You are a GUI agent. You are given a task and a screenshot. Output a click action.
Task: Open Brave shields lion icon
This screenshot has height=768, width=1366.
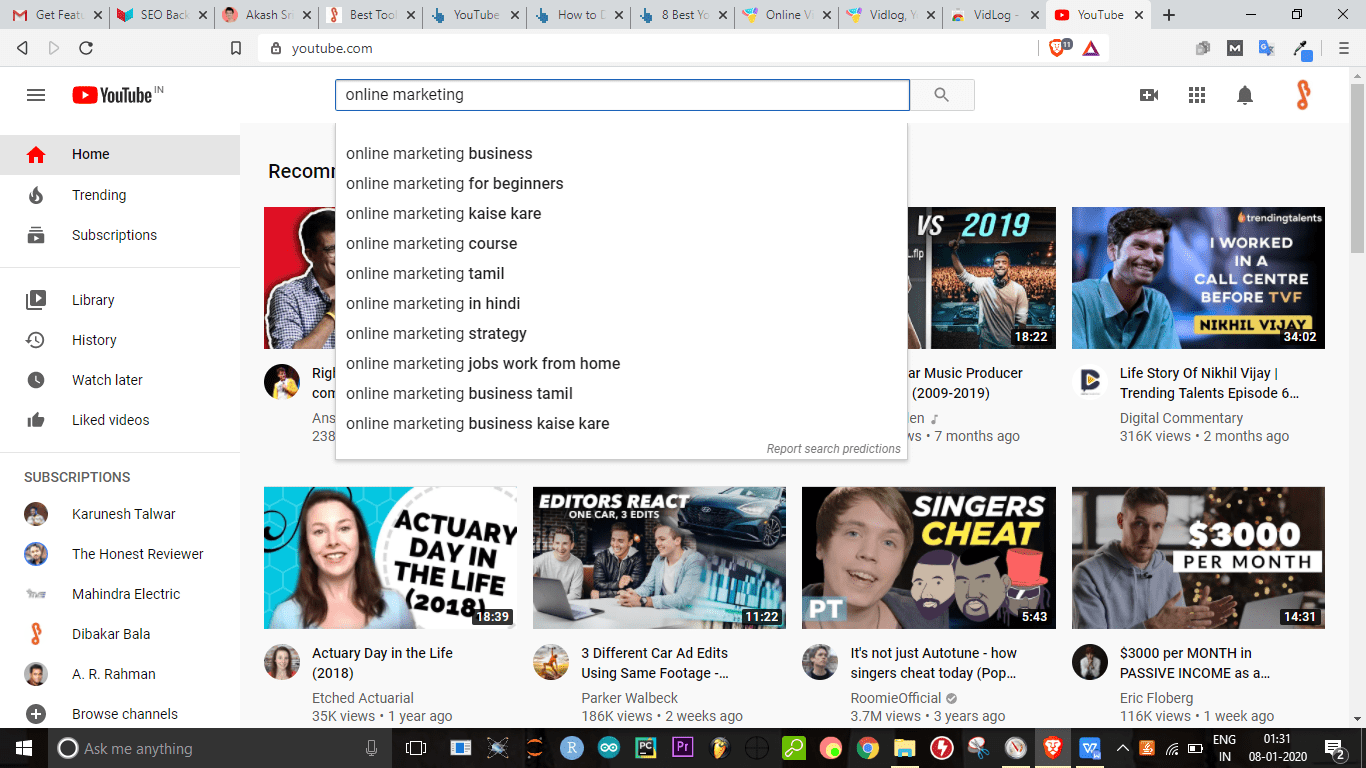coord(1058,47)
